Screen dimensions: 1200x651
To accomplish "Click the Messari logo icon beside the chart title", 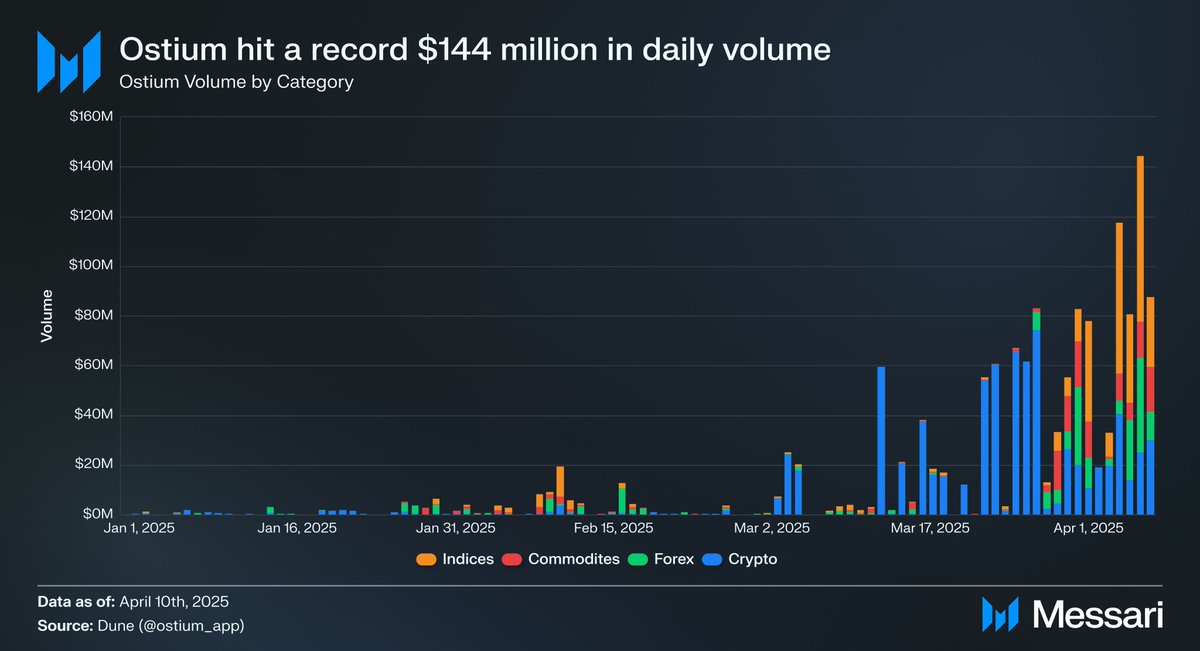I will 69,62.
